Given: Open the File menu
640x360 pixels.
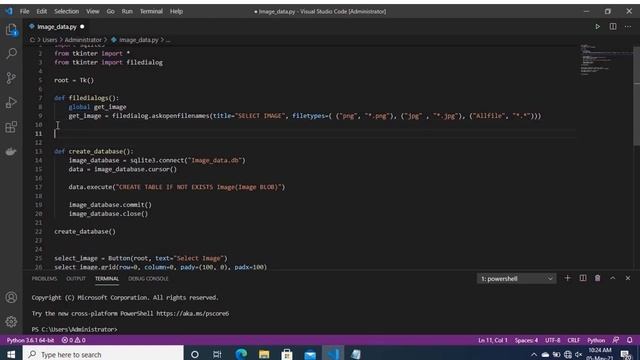Looking at the screenshot, I should [x=24, y=11].
